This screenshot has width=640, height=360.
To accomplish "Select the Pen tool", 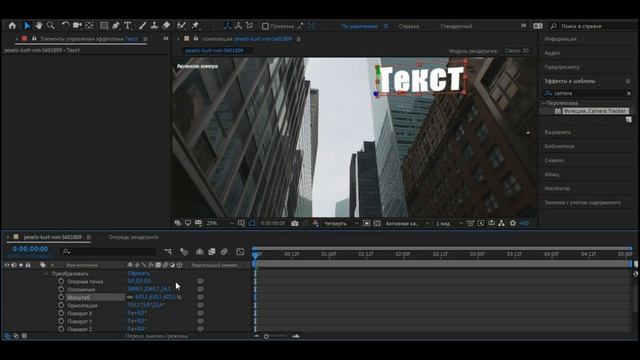I will tap(116, 26).
